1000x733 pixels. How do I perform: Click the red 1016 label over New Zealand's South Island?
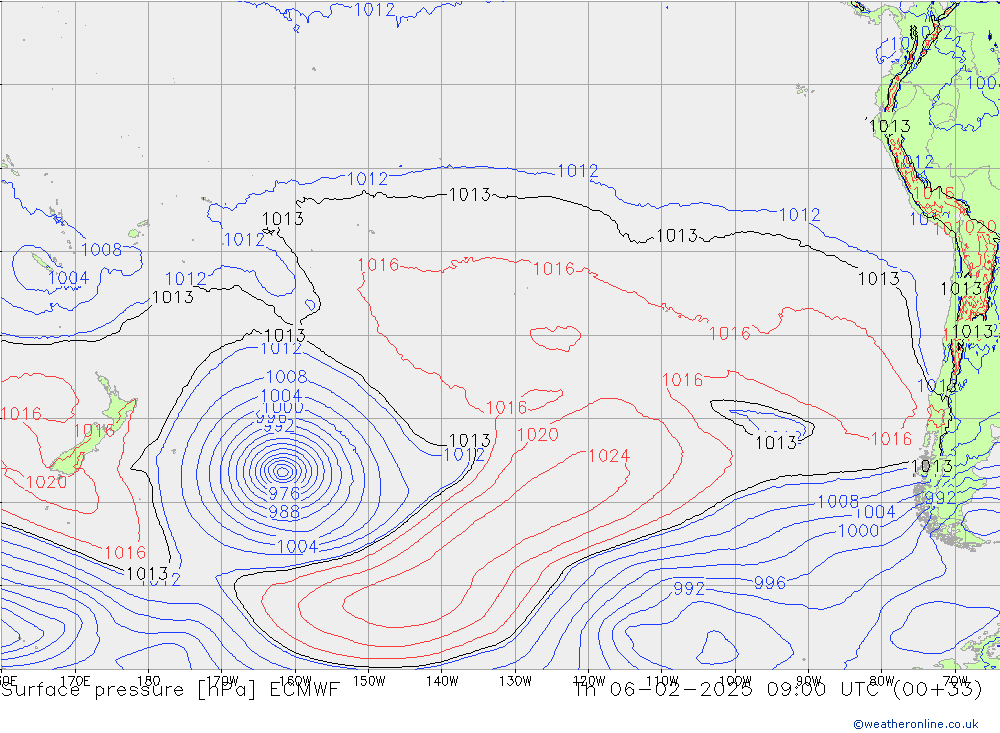(94, 431)
